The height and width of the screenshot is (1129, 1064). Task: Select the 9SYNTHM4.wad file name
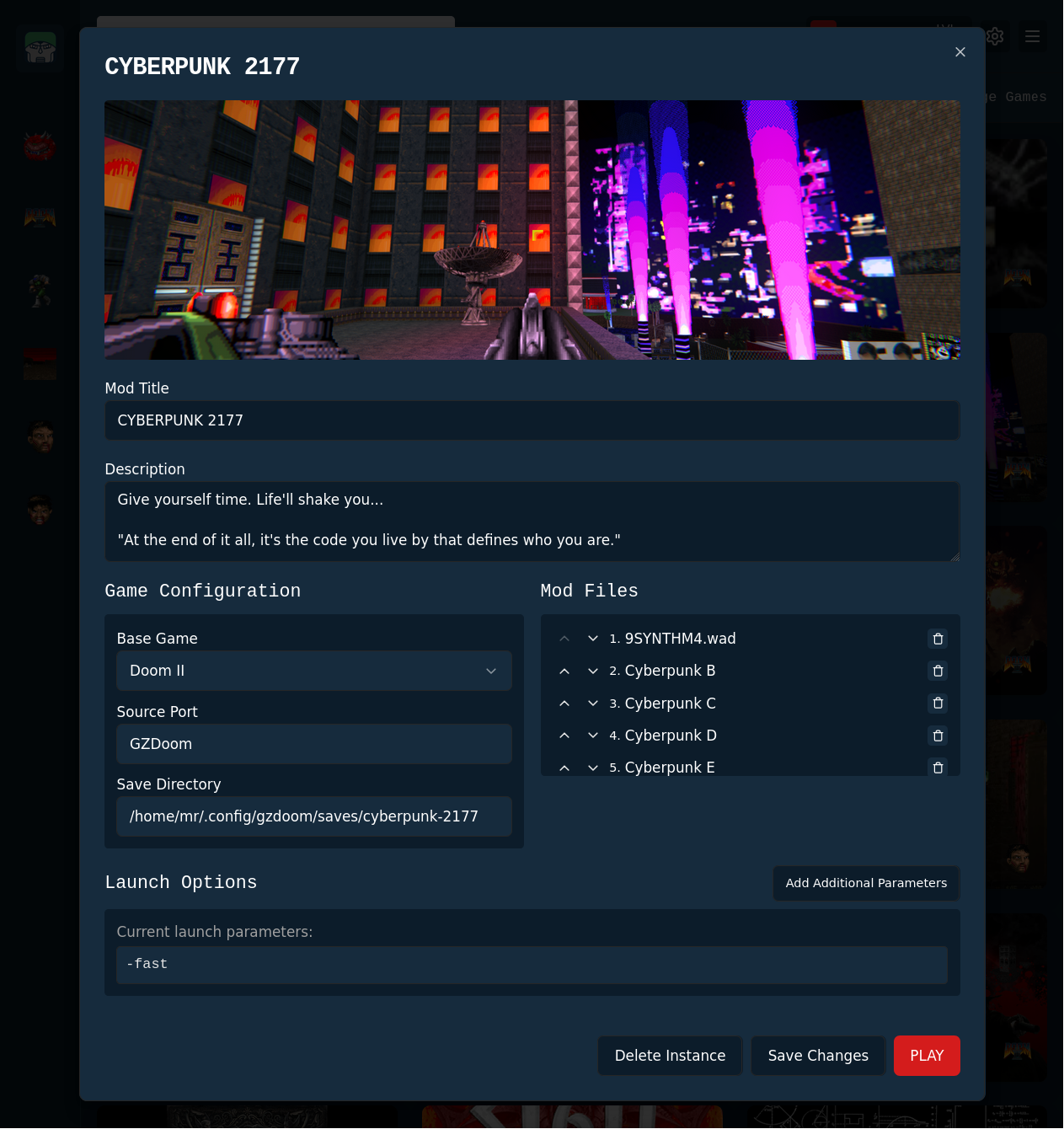[x=680, y=639]
